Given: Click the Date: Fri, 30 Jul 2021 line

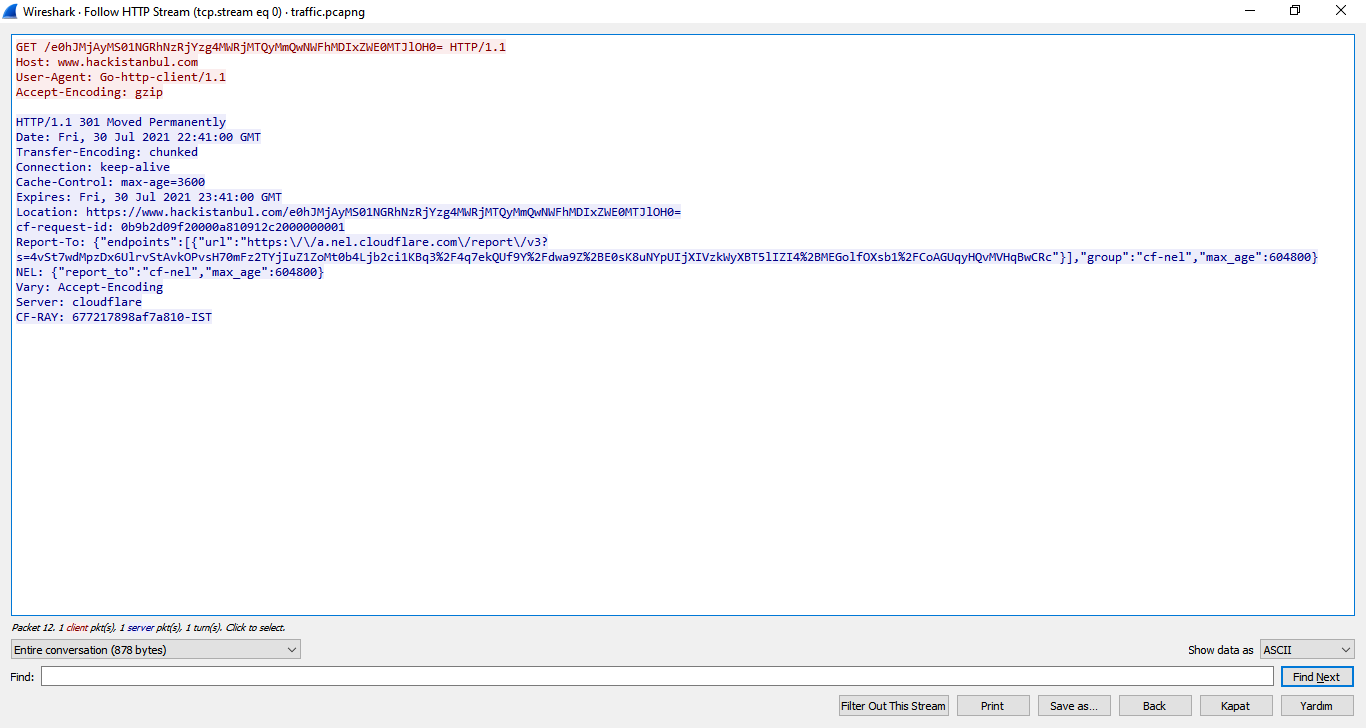Looking at the screenshot, I should [139, 137].
